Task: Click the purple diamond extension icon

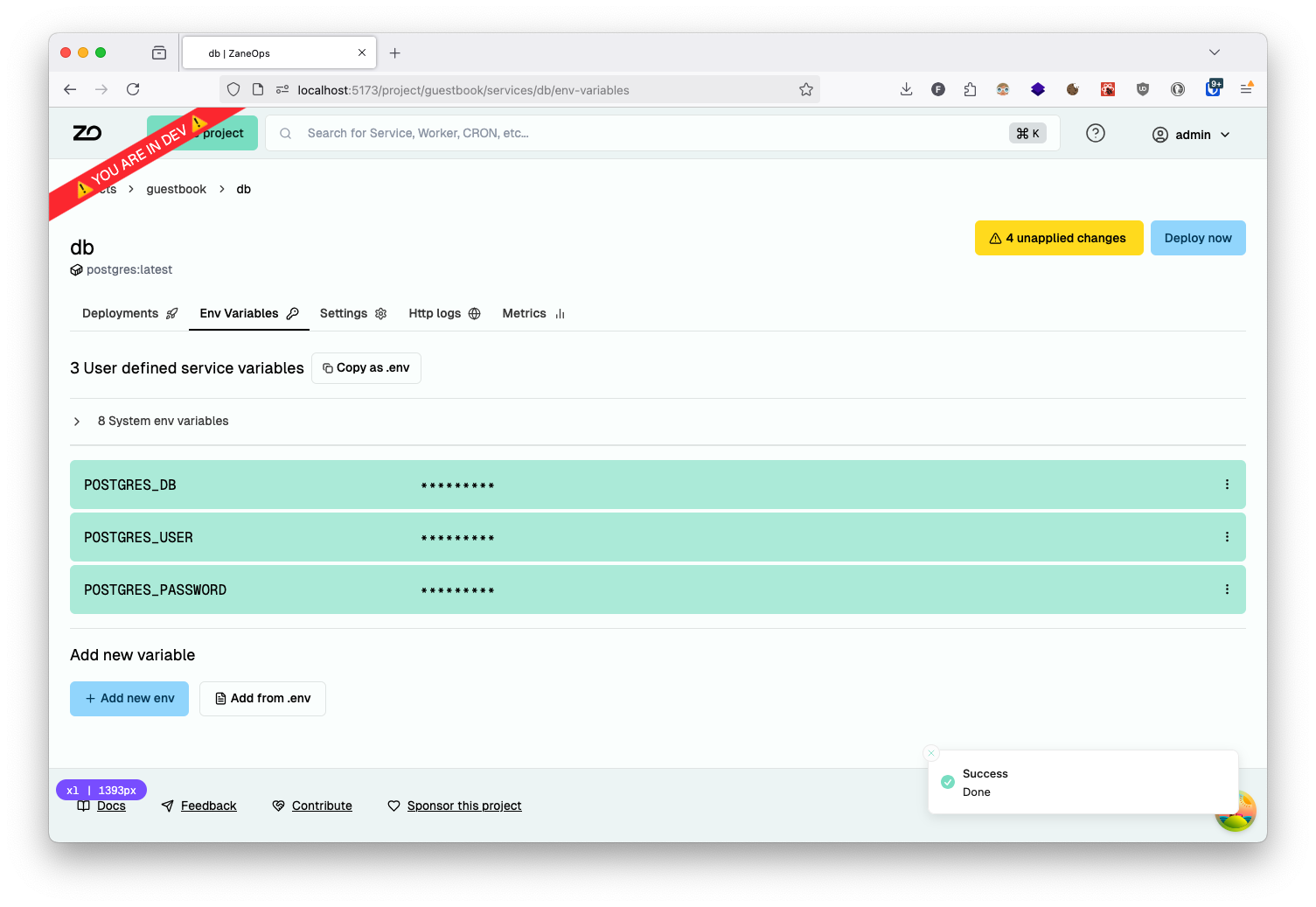Action: [x=1038, y=89]
